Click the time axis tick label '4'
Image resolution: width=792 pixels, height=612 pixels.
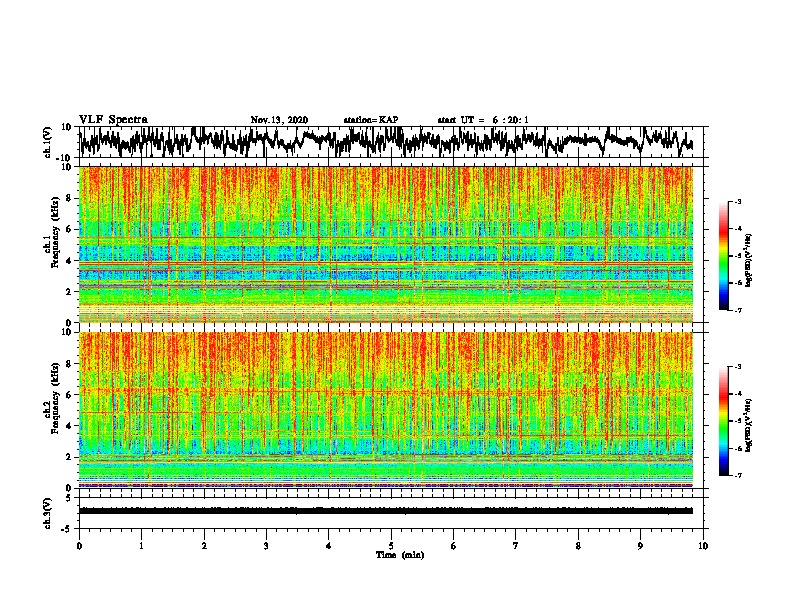click(x=329, y=546)
